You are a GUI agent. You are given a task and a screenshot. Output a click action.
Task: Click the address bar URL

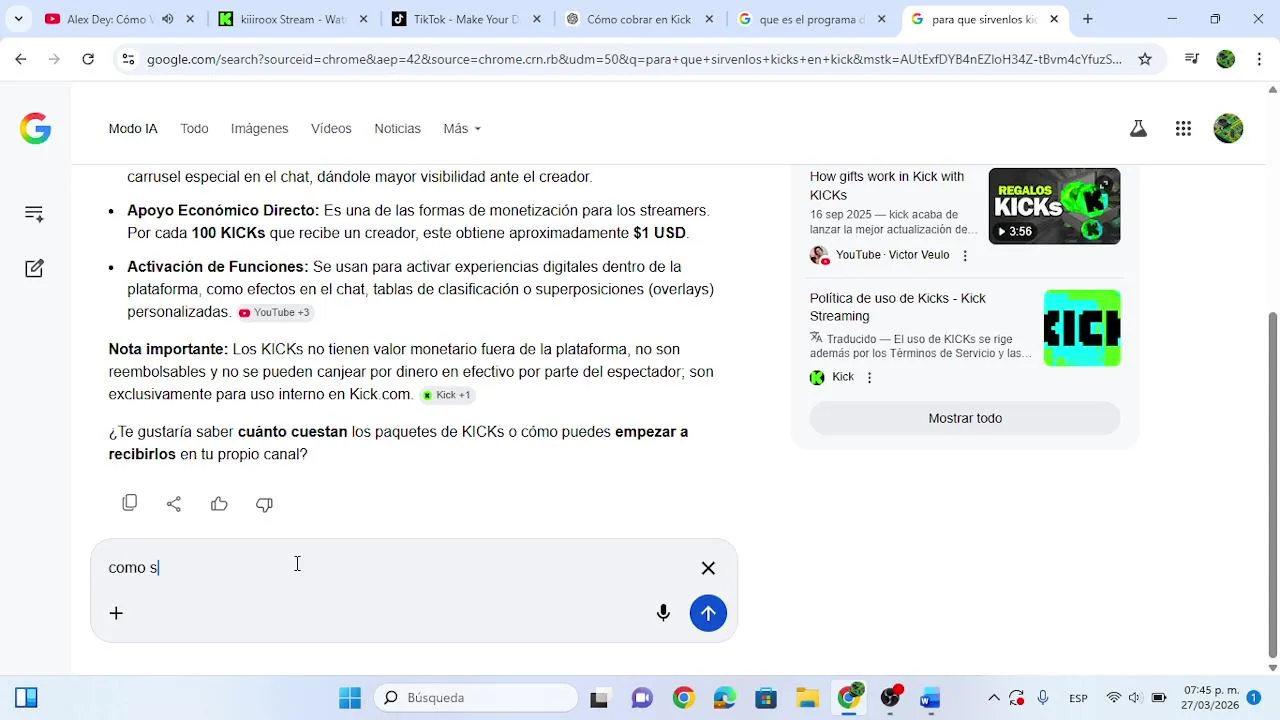click(x=634, y=59)
